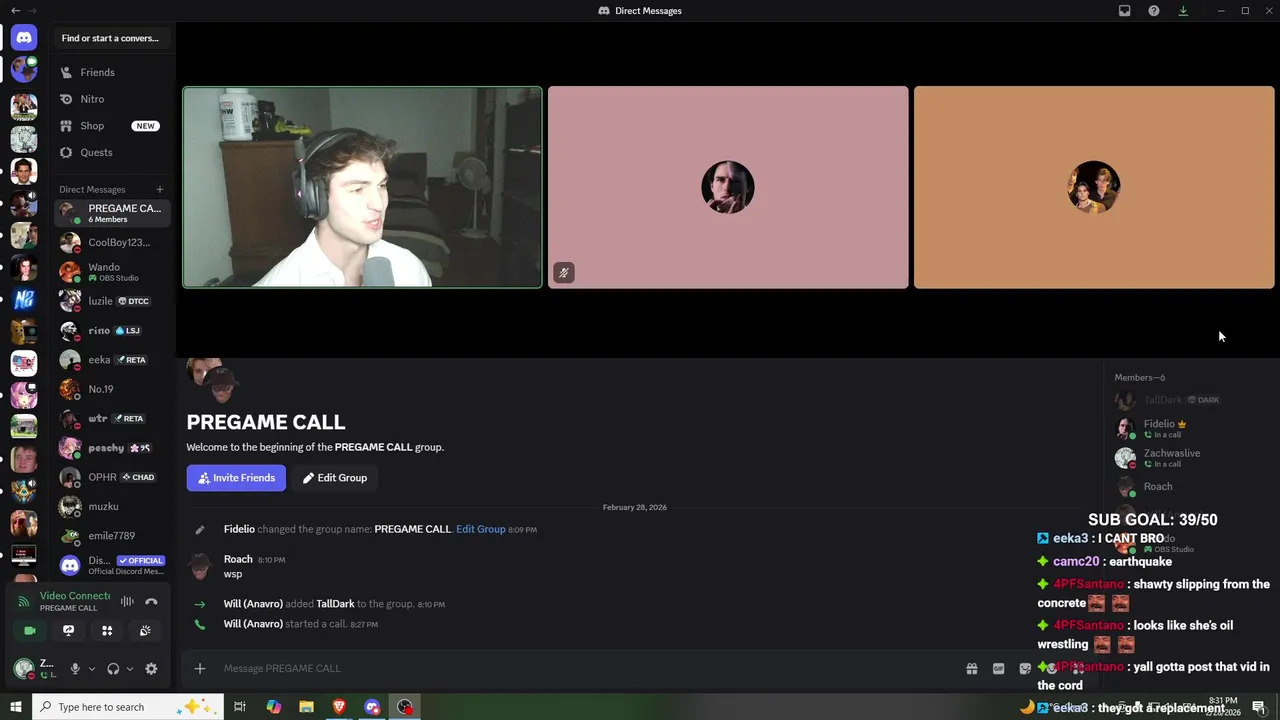The image size is (1280, 720).
Task: Open DM with OPHR
Action: point(113,477)
